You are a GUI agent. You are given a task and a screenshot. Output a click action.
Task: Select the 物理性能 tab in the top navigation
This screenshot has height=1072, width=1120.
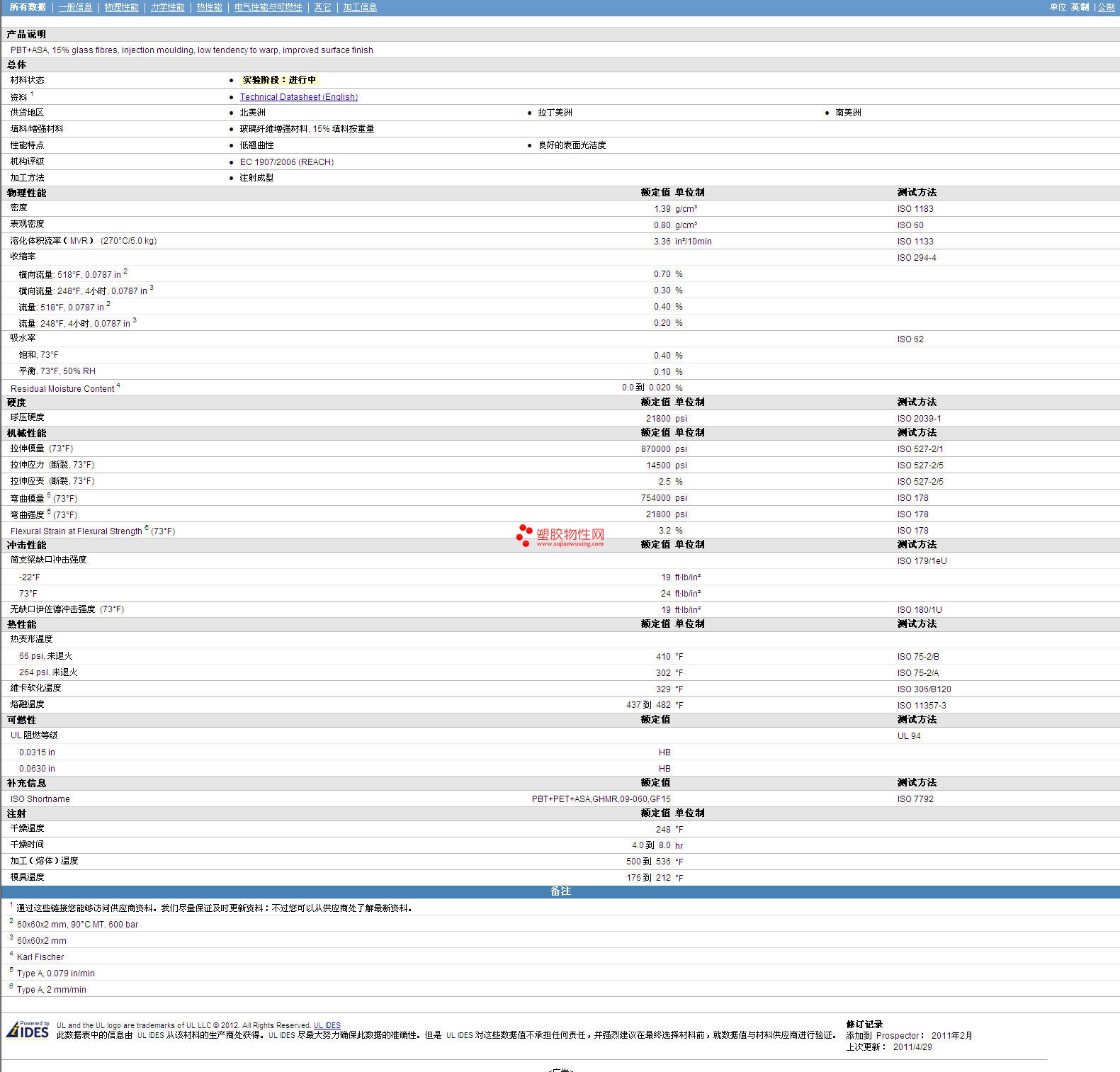click(121, 7)
